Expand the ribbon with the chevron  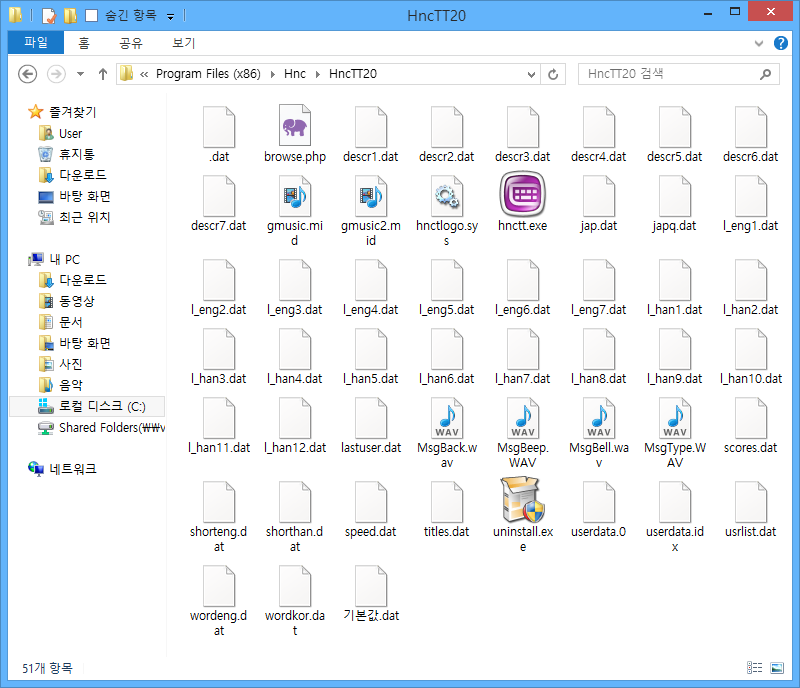click(759, 43)
